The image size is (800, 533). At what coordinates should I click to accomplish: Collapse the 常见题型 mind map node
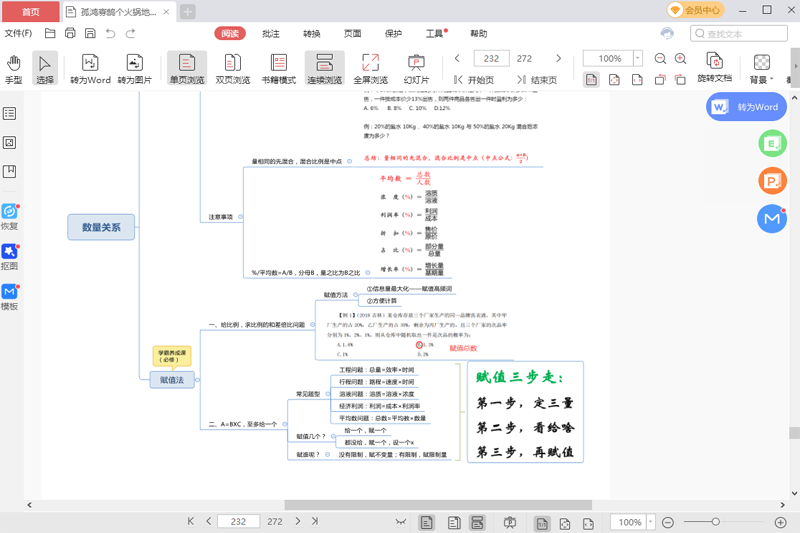[328, 394]
